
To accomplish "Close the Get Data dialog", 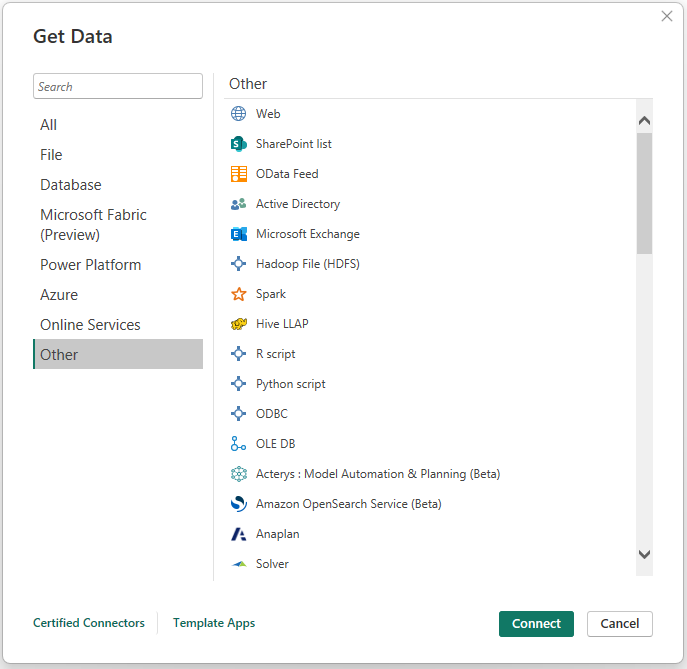I will click(667, 16).
